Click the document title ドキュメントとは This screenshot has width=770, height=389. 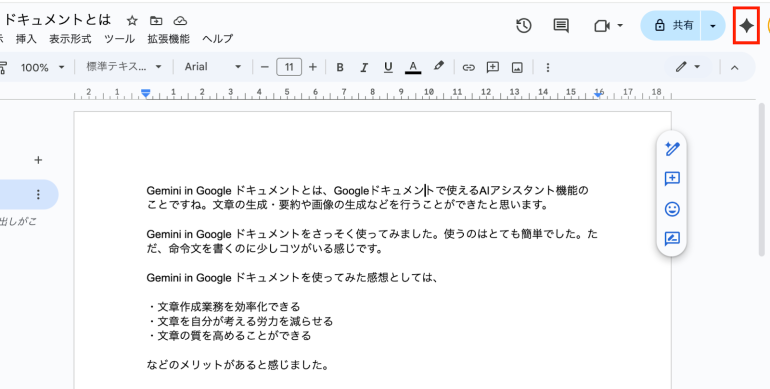tap(57, 20)
